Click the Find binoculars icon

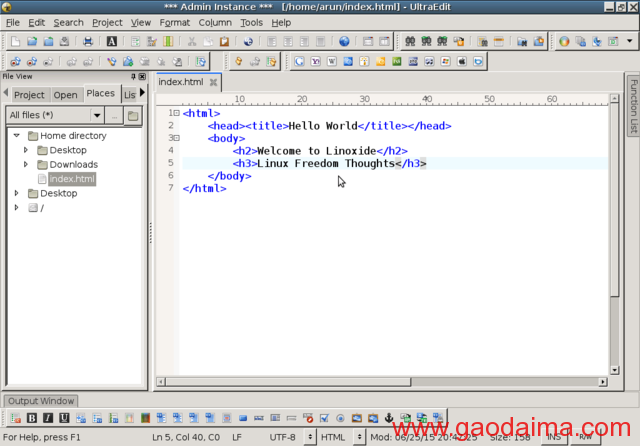click(x=410, y=41)
